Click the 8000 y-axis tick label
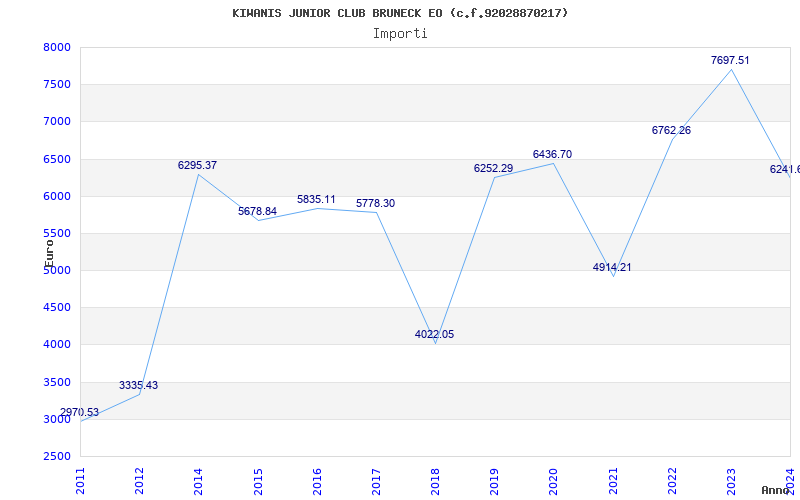800x500 pixels. pos(57,47)
